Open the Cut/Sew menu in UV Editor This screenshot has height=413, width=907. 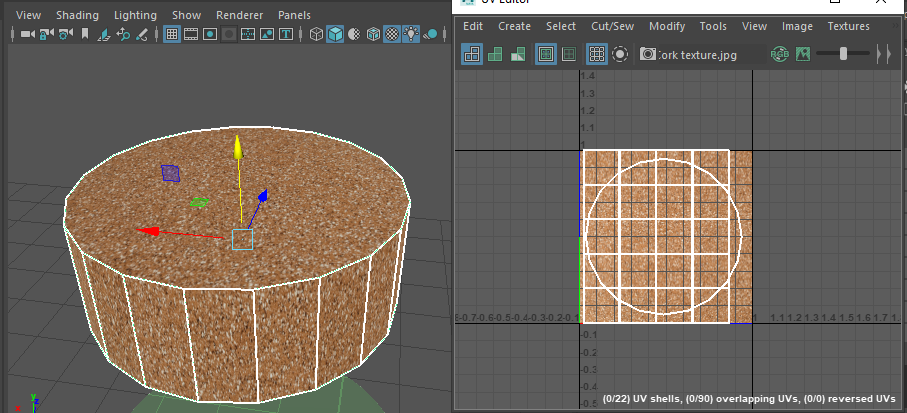click(x=612, y=26)
